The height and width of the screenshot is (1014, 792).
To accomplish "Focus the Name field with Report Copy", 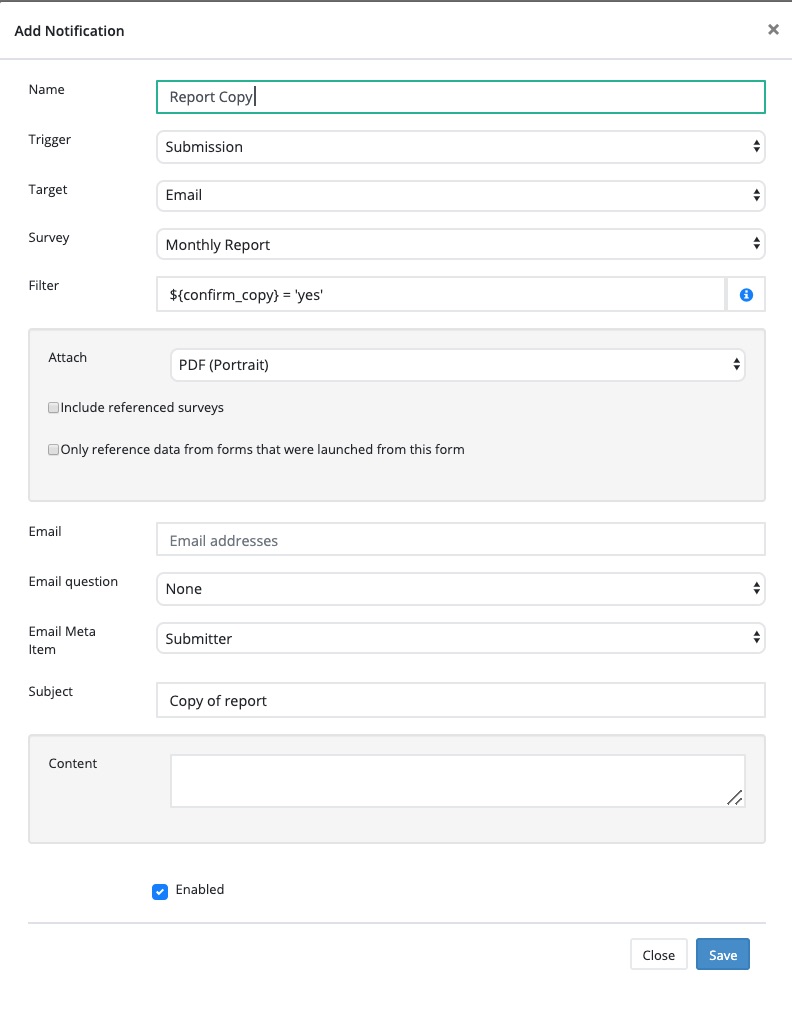I will 460,97.
